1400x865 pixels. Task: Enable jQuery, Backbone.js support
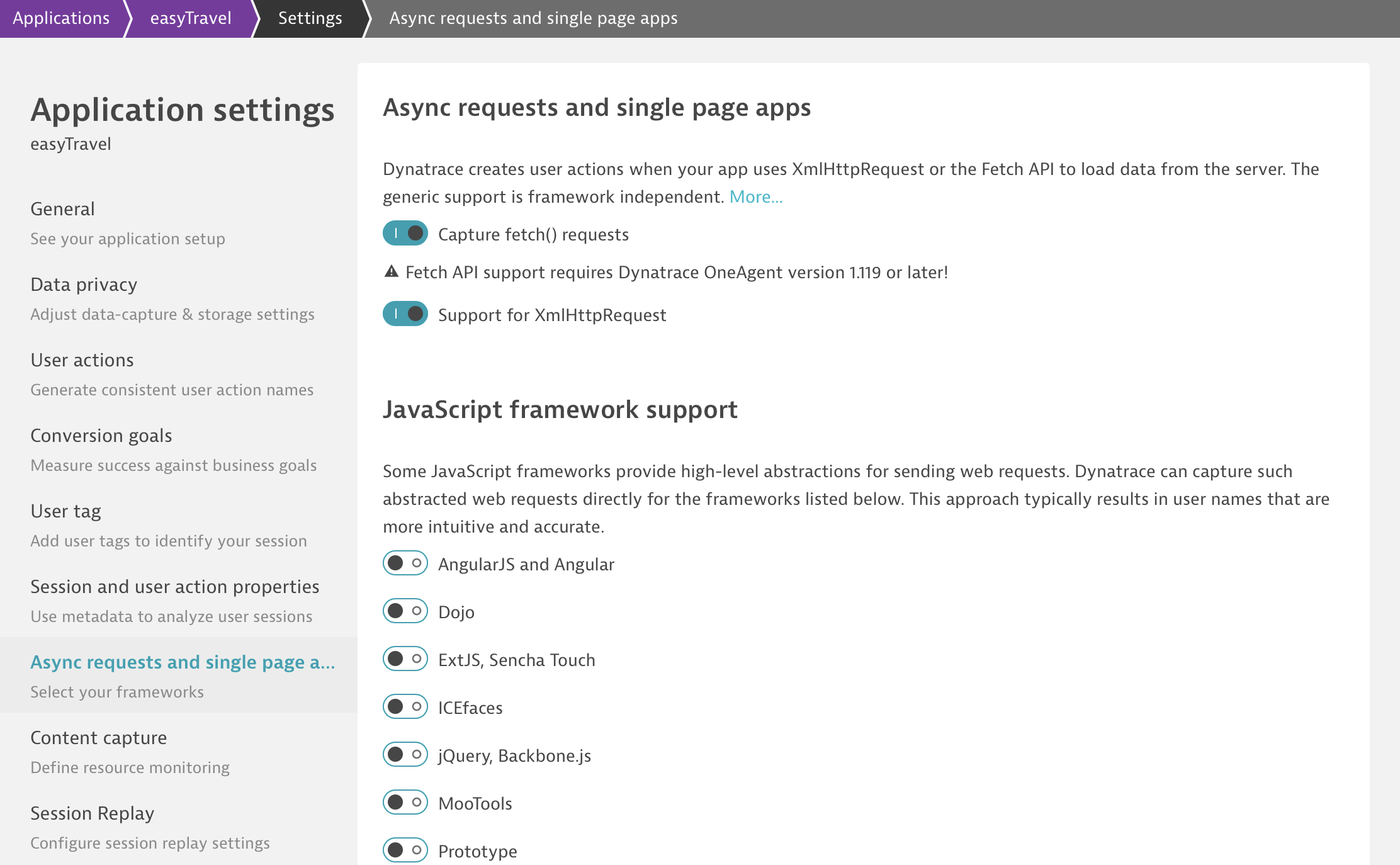pos(405,755)
